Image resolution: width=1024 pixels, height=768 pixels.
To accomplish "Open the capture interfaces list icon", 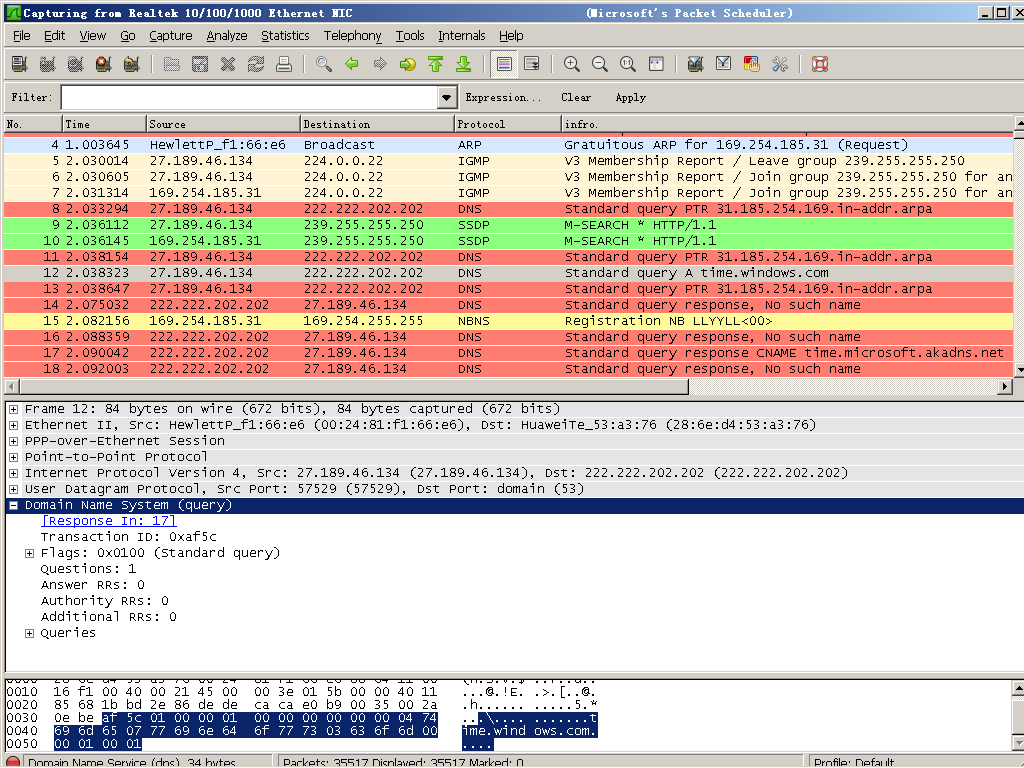I will point(19,64).
